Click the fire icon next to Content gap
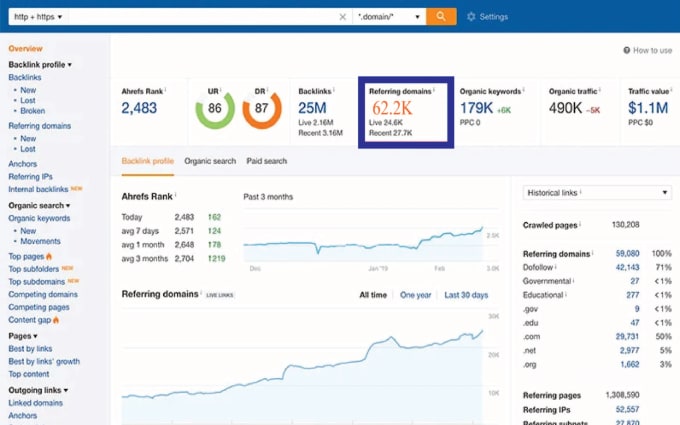This screenshot has height=425, width=680. tap(56, 320)
